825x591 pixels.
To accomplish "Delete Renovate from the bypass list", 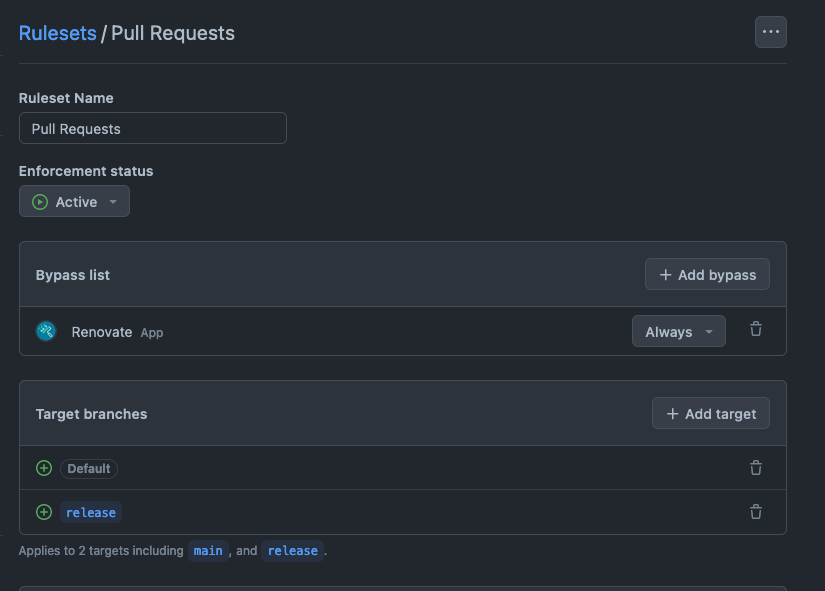I will 756,329.
